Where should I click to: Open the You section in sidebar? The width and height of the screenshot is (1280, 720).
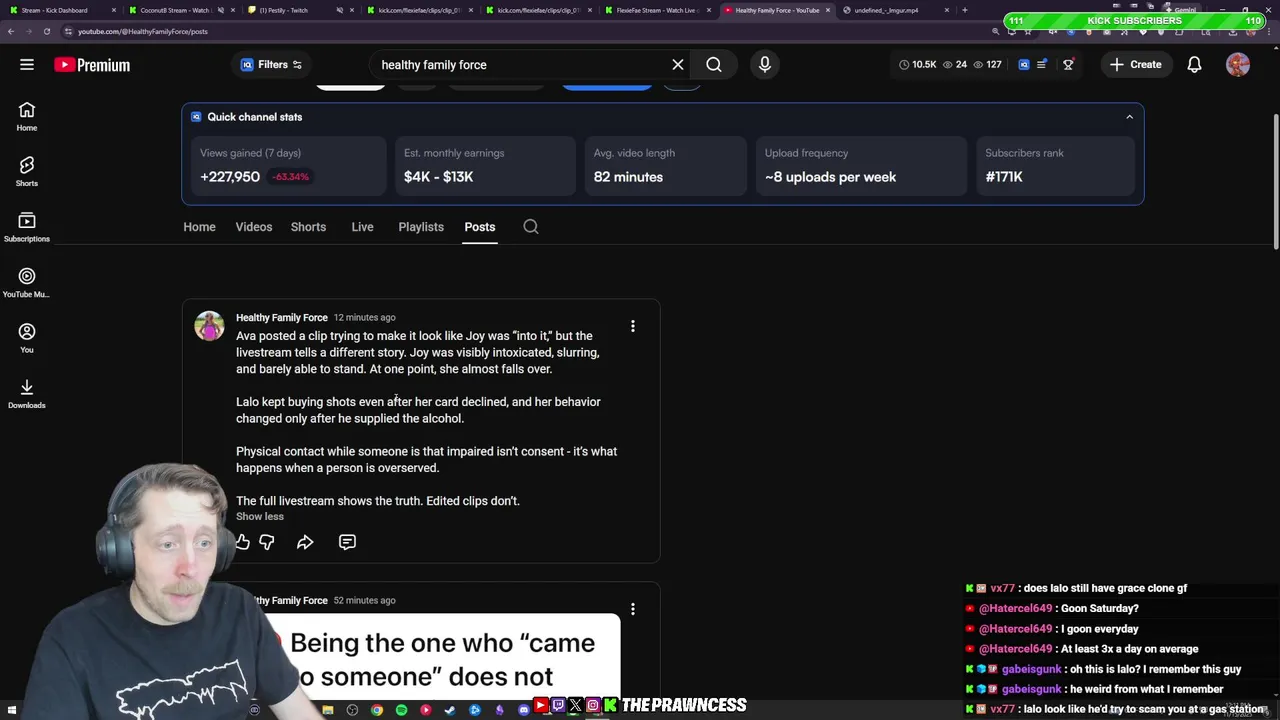tap(27, 339)
